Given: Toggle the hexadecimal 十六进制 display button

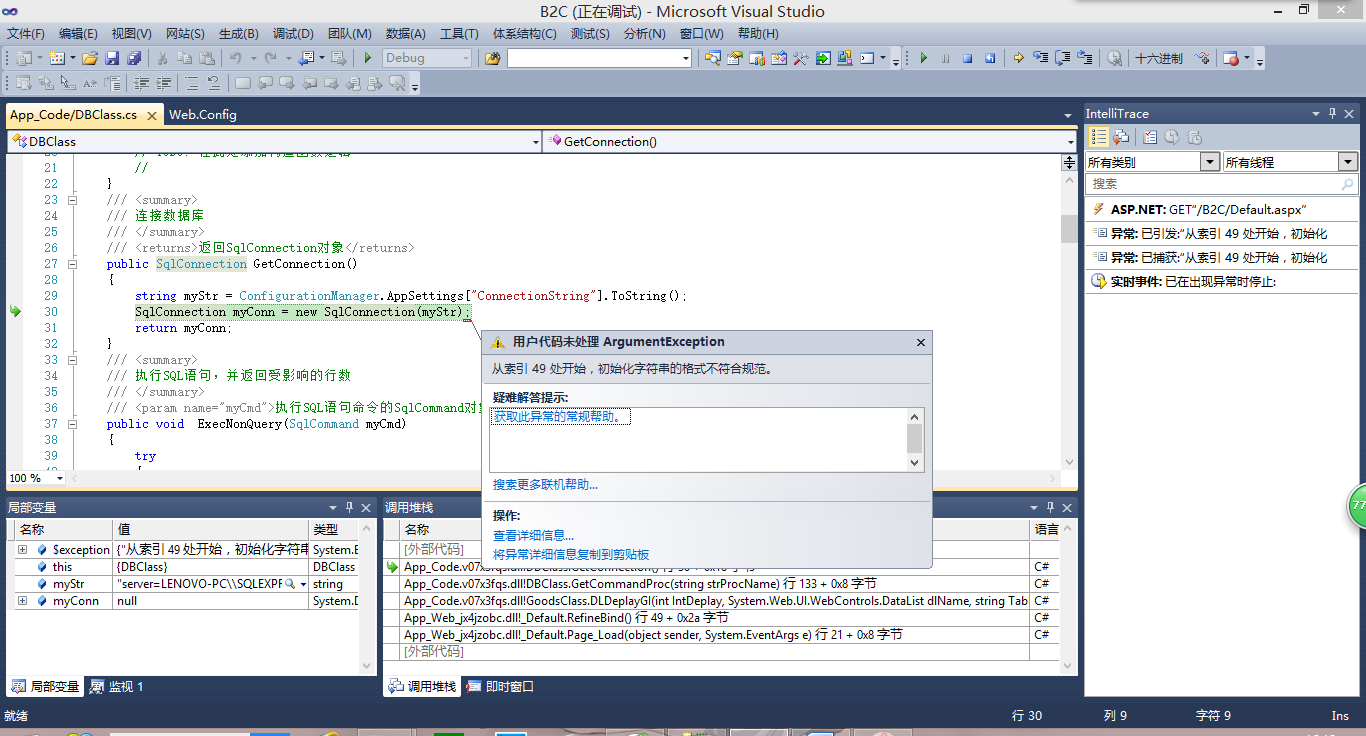Looking at the screenshot, I should tap(1159, 58).
